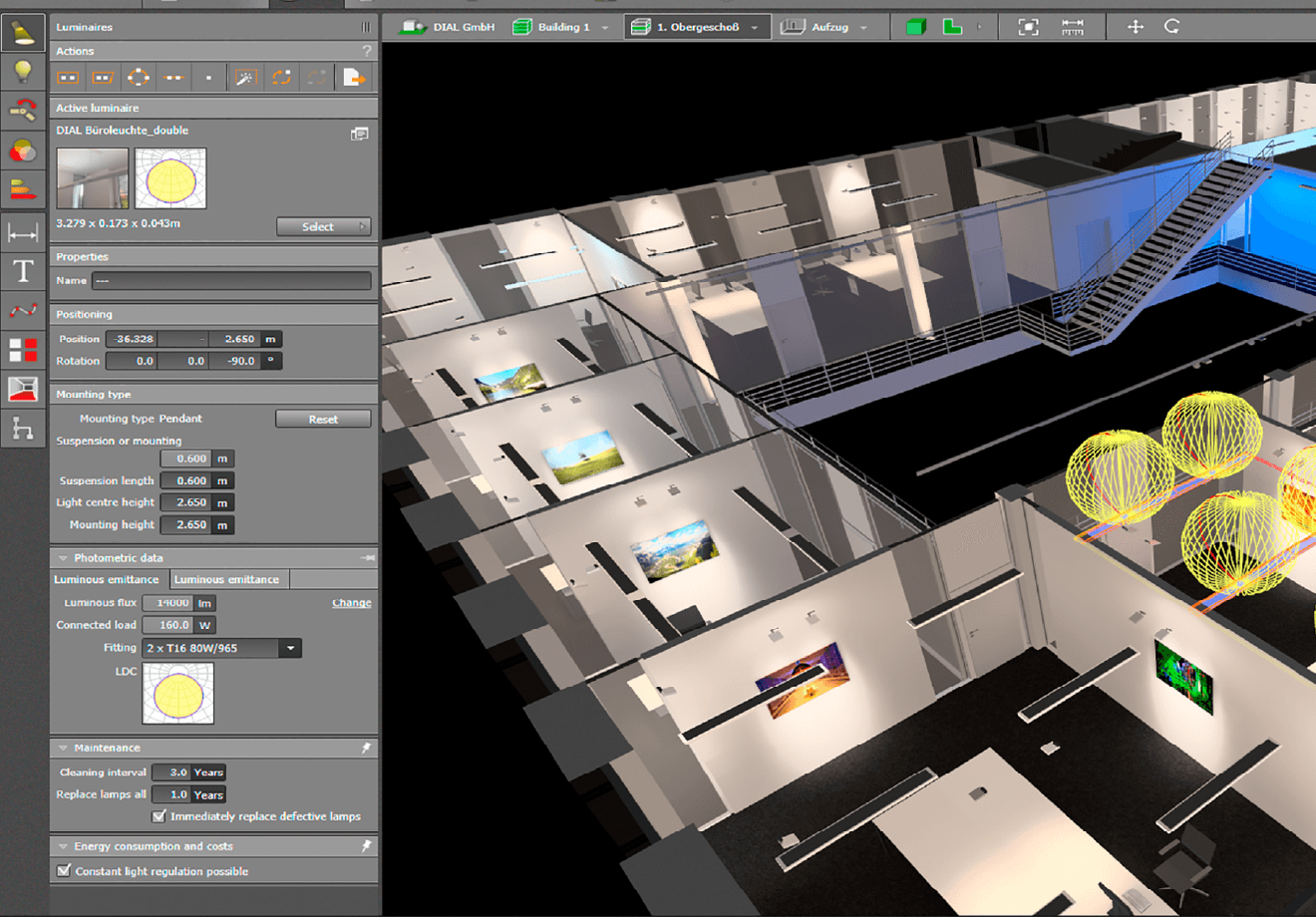Open the Text tool in sidebar
This screenshot has height=917, width=1316.
[x=23, y=271]
